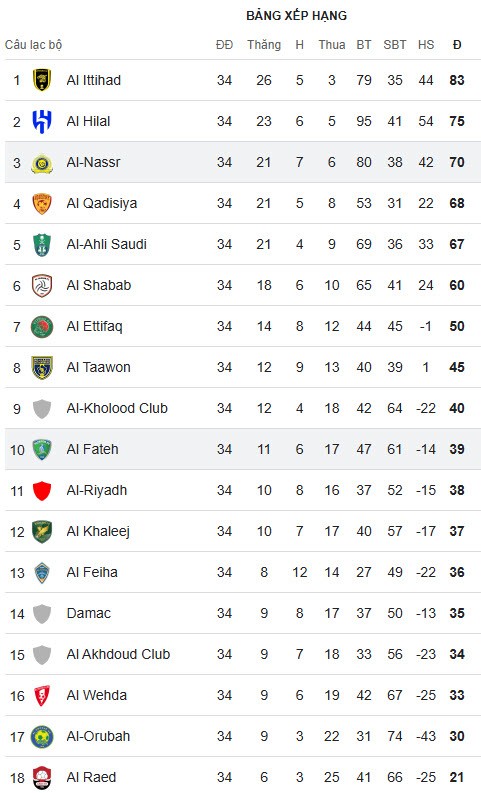Click the Al-Riyadh red shield icon
Viewport: 481px width, 793px height.
[42, 491]
